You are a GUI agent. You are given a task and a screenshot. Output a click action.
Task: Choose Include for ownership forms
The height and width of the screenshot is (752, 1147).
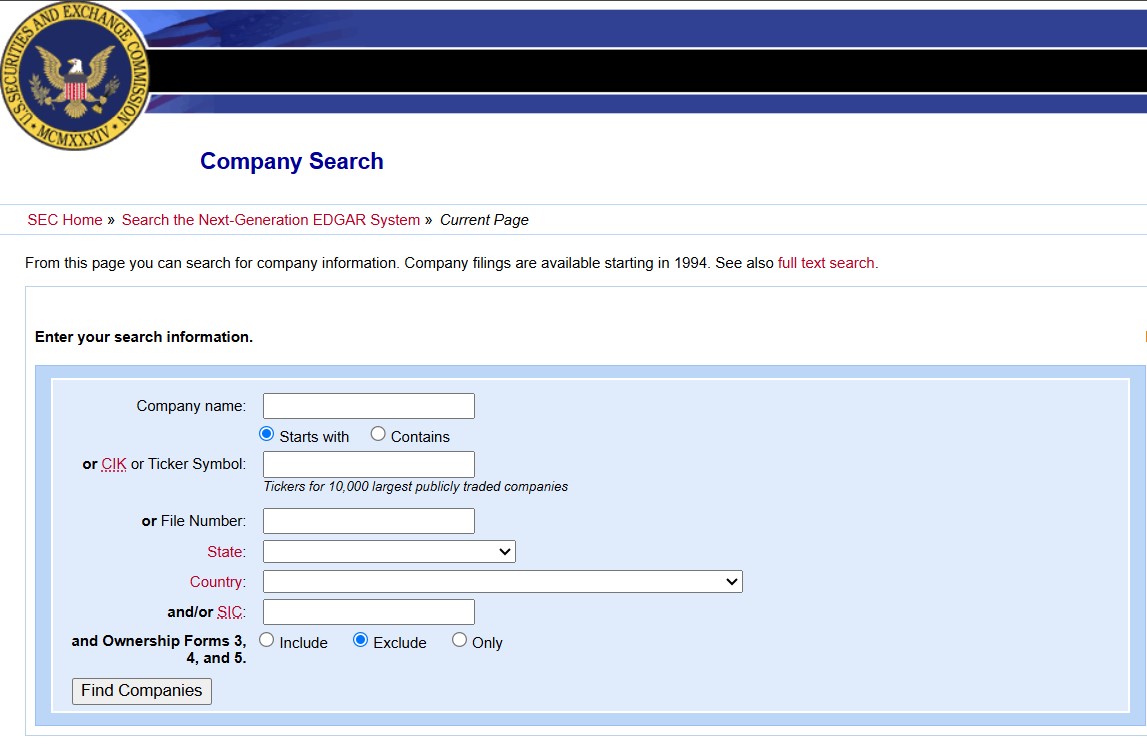coord(266,640)
